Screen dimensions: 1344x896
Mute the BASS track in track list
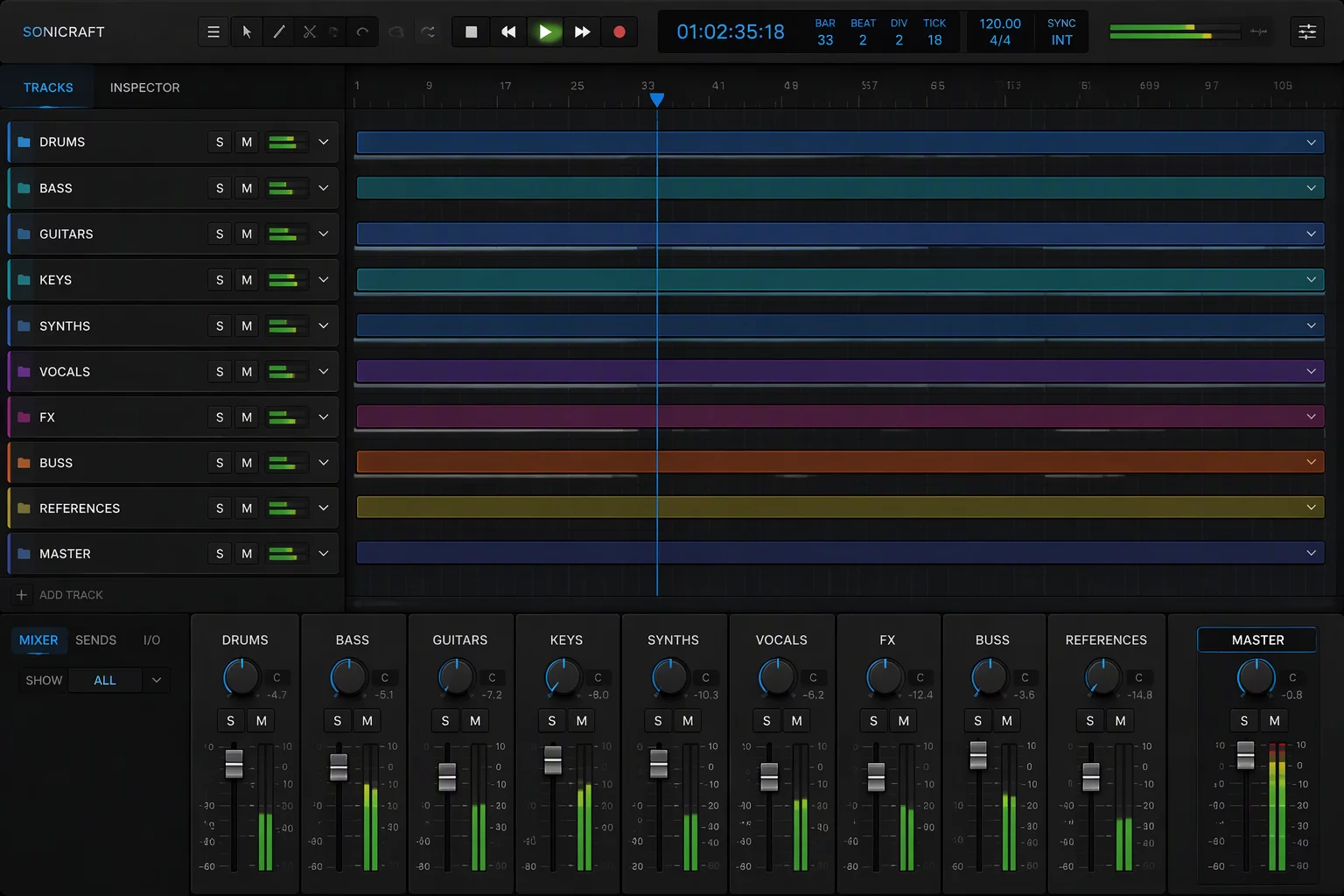point(247,188)
